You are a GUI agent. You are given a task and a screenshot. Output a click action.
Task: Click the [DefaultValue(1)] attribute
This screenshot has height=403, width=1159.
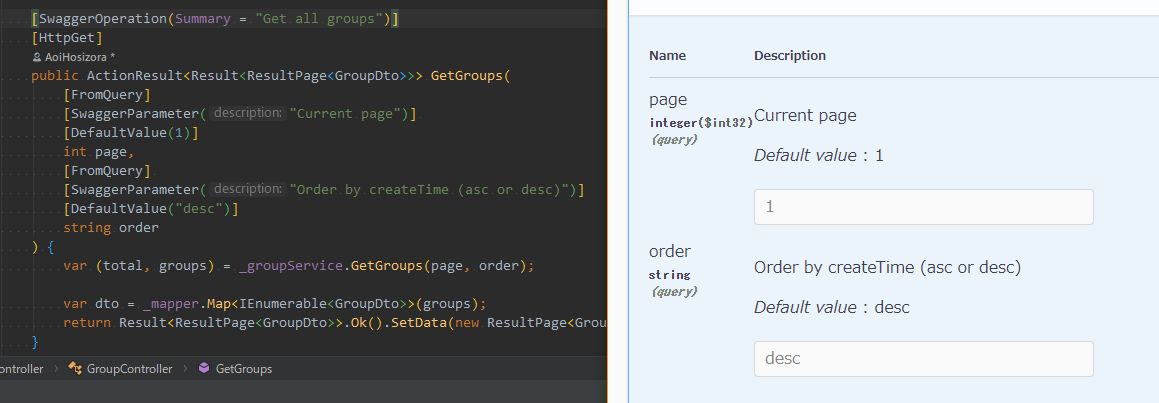coord(131,133)
